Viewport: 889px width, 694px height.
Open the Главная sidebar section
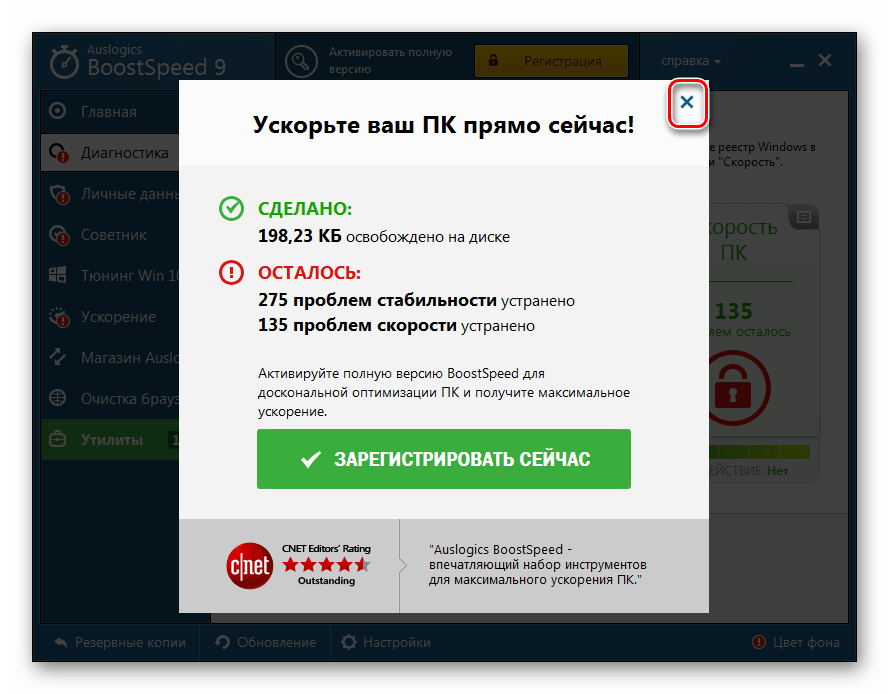pos(110,112)
